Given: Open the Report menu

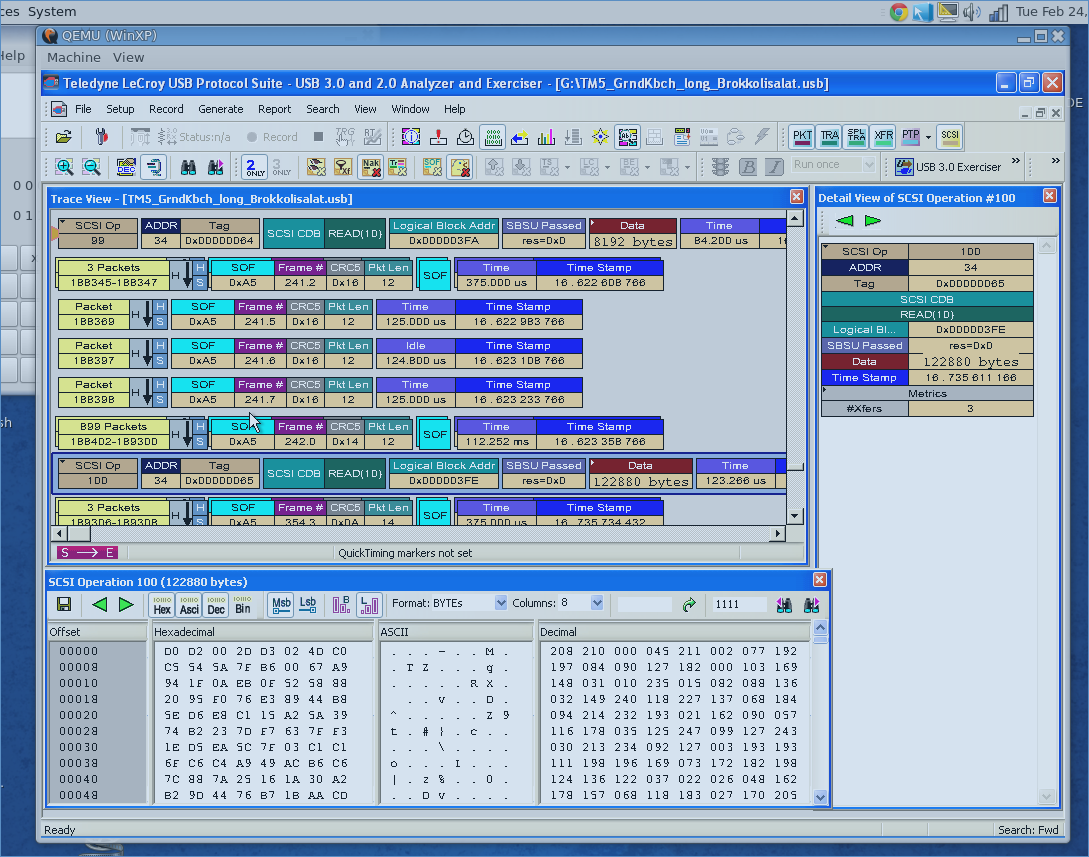Looking at the screenshot, I should point(274,109).
